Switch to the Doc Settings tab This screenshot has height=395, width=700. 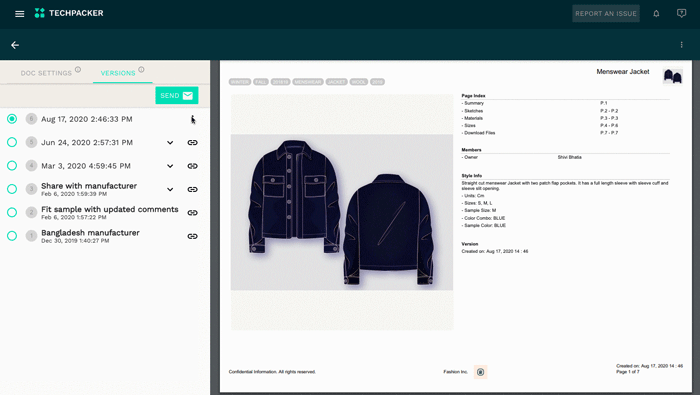pyautogui.click(x=46, y=73)
